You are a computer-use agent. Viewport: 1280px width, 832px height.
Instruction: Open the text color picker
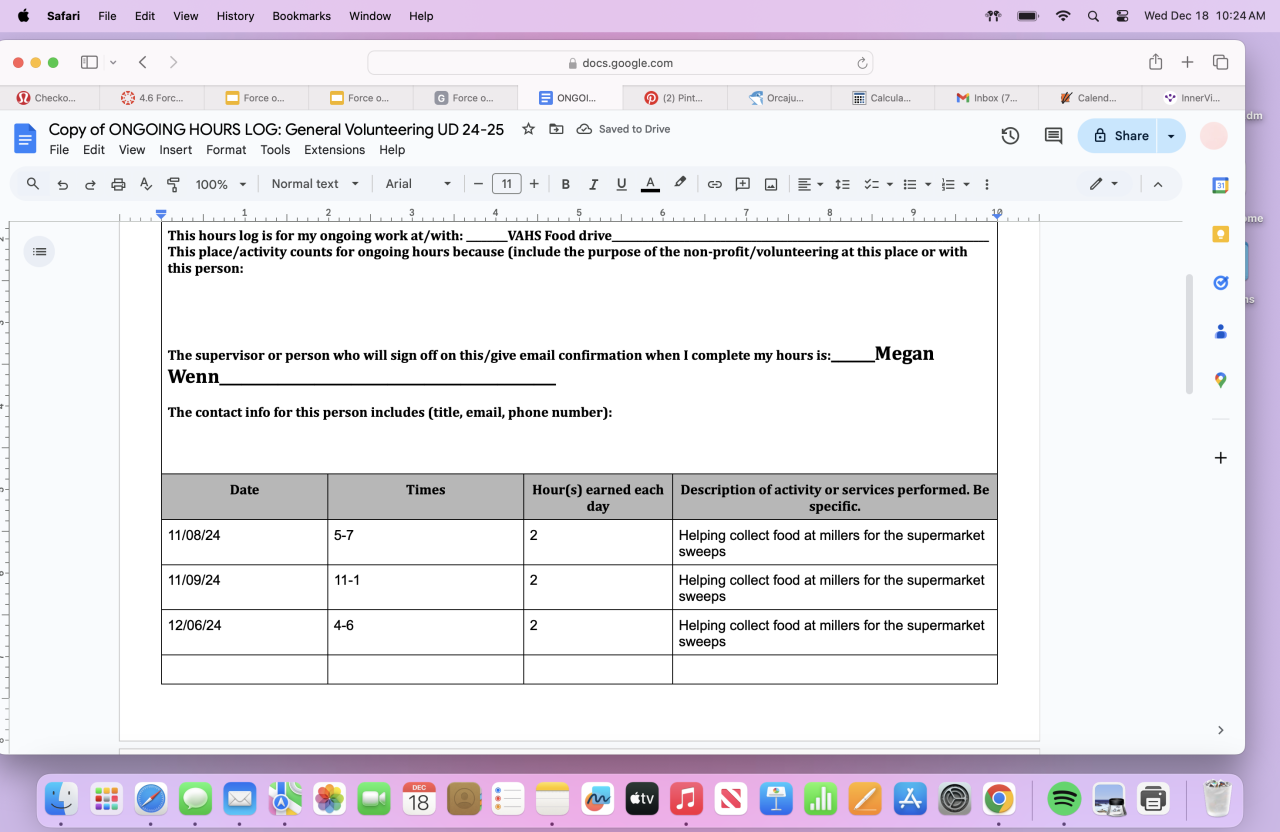tap(650, 184)
